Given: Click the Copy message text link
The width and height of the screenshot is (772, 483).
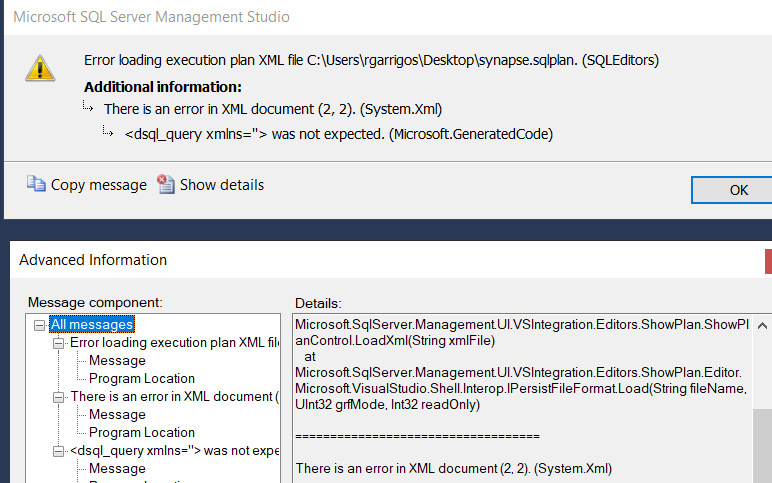Looking at the screenshot, I should pos(96,185).
